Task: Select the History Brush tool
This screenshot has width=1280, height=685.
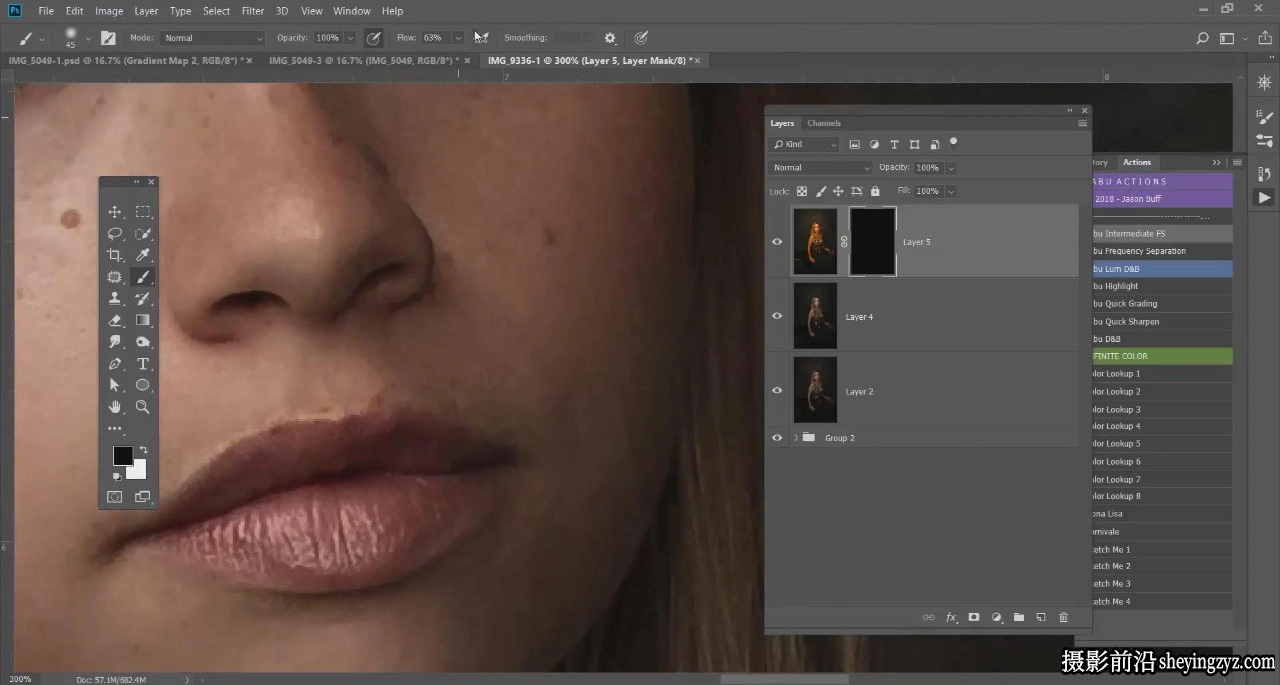Action: 143,299
